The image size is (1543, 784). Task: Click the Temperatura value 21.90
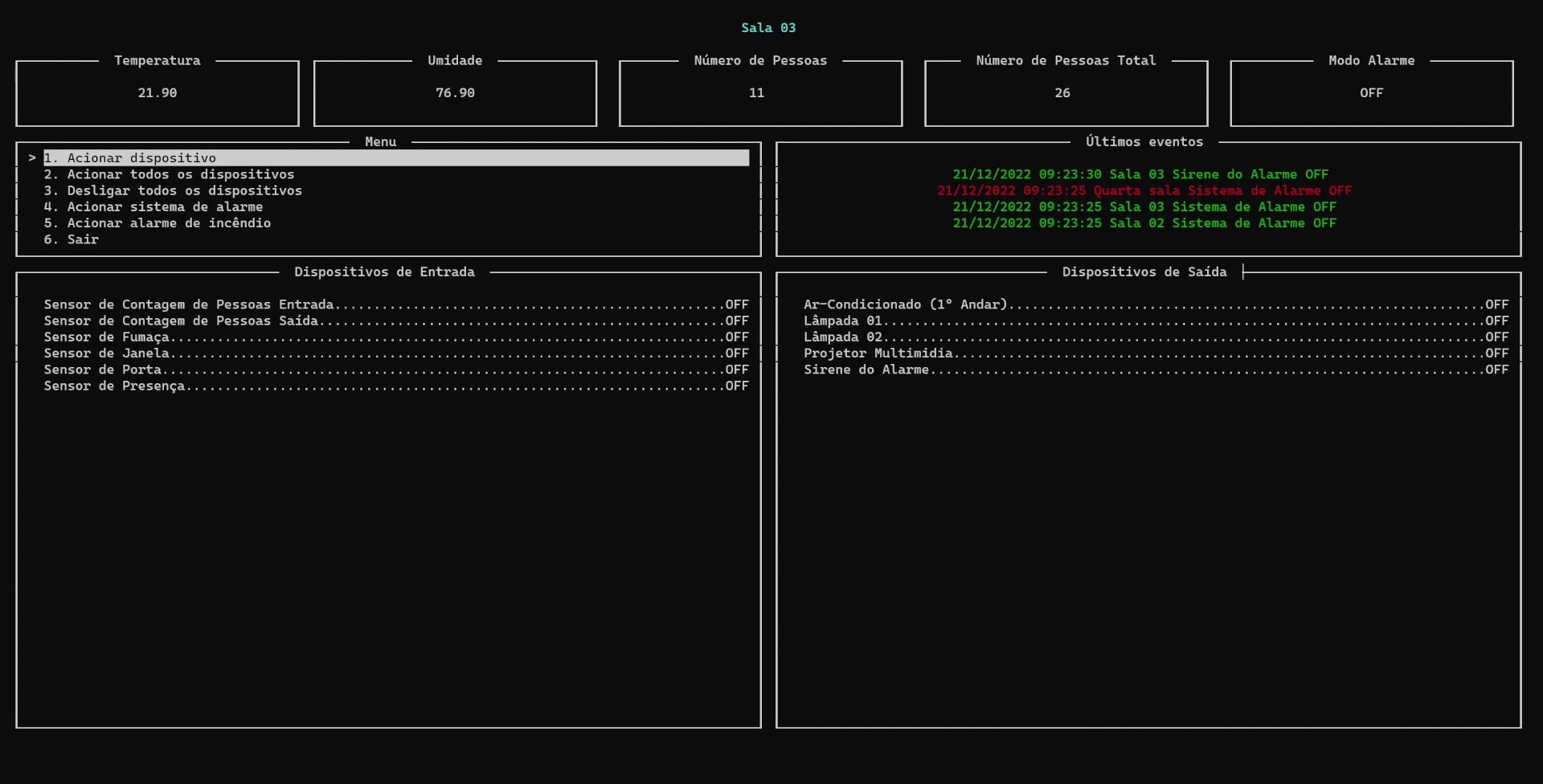(x=158, y=93)
